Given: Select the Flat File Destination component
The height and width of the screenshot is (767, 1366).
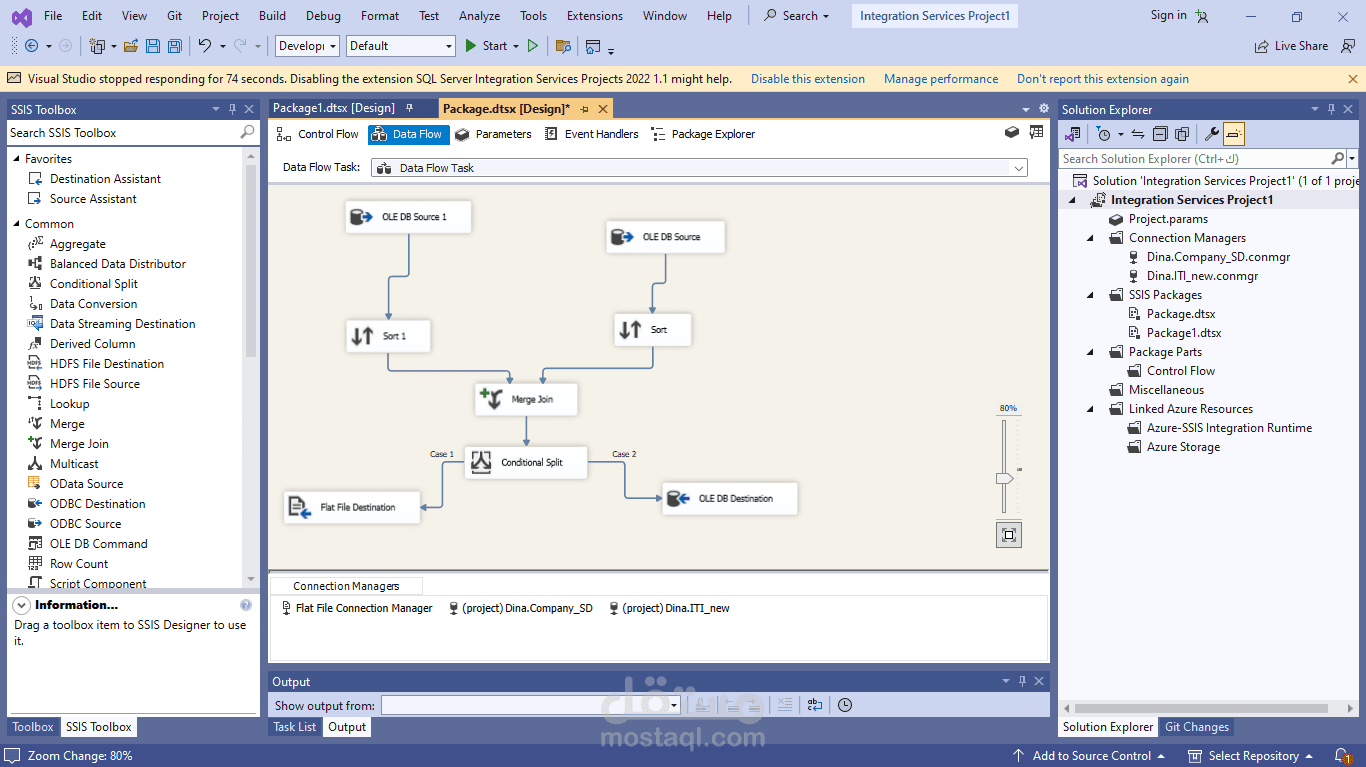Looking at the screenshot, I should pos(352,507).
